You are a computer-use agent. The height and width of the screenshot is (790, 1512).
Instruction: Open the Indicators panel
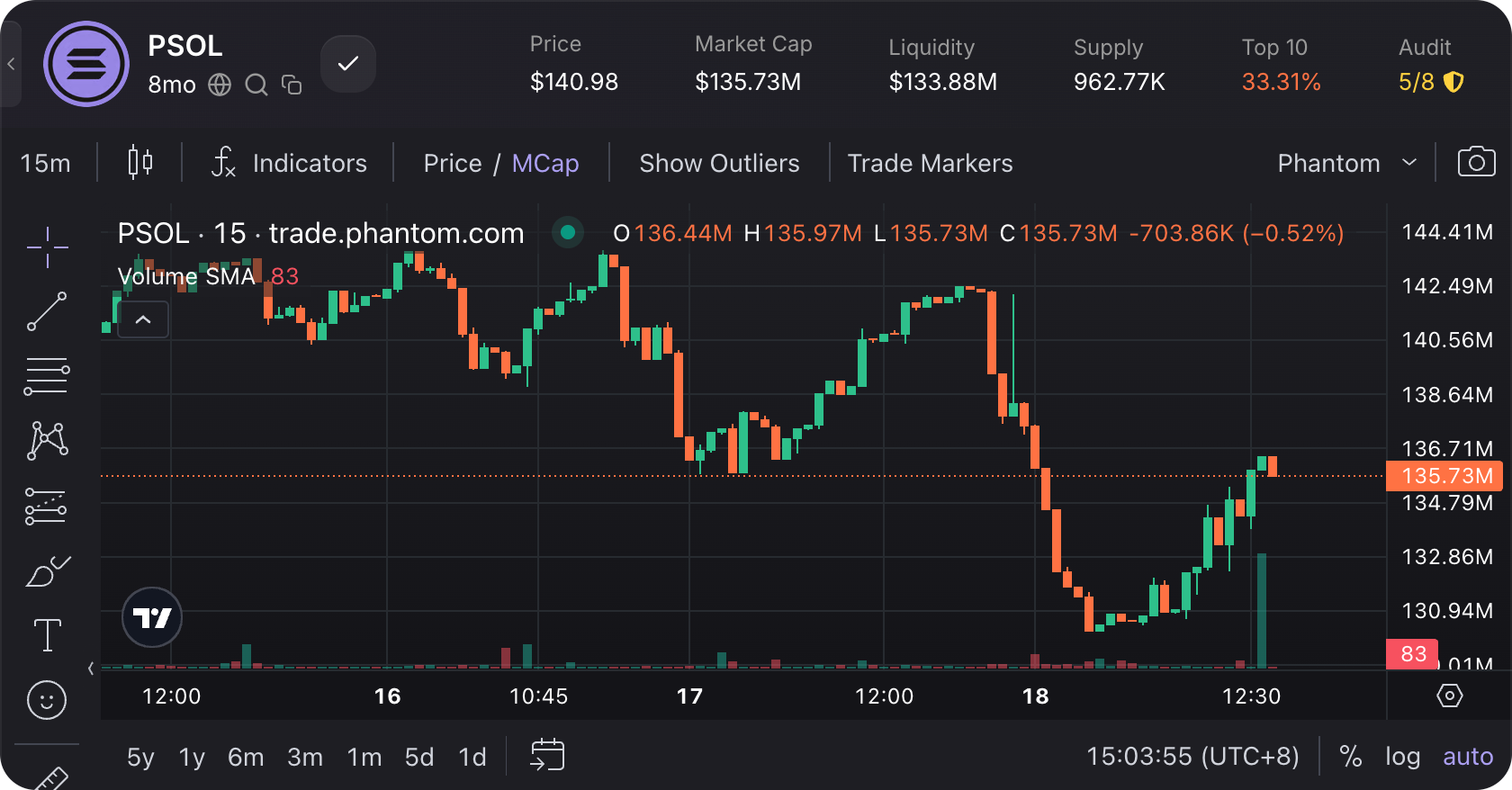290,163
